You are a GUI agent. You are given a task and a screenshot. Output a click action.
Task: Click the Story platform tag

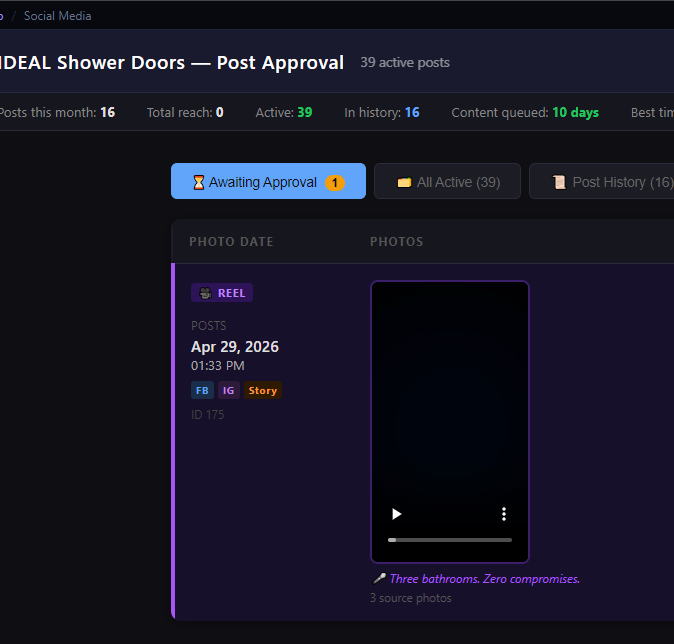point(263,390)
